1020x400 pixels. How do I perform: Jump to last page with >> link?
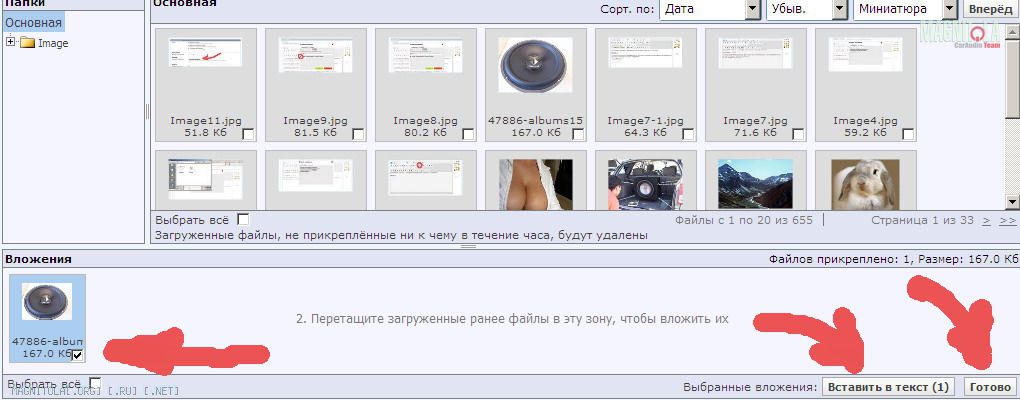click(x=1007, y=220)
